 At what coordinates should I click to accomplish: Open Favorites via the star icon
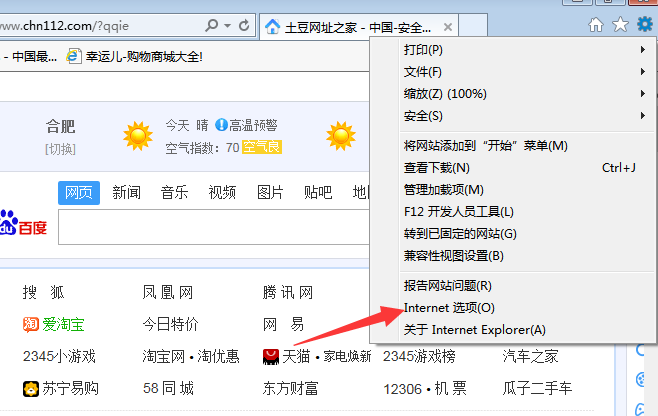pos(620,24)
